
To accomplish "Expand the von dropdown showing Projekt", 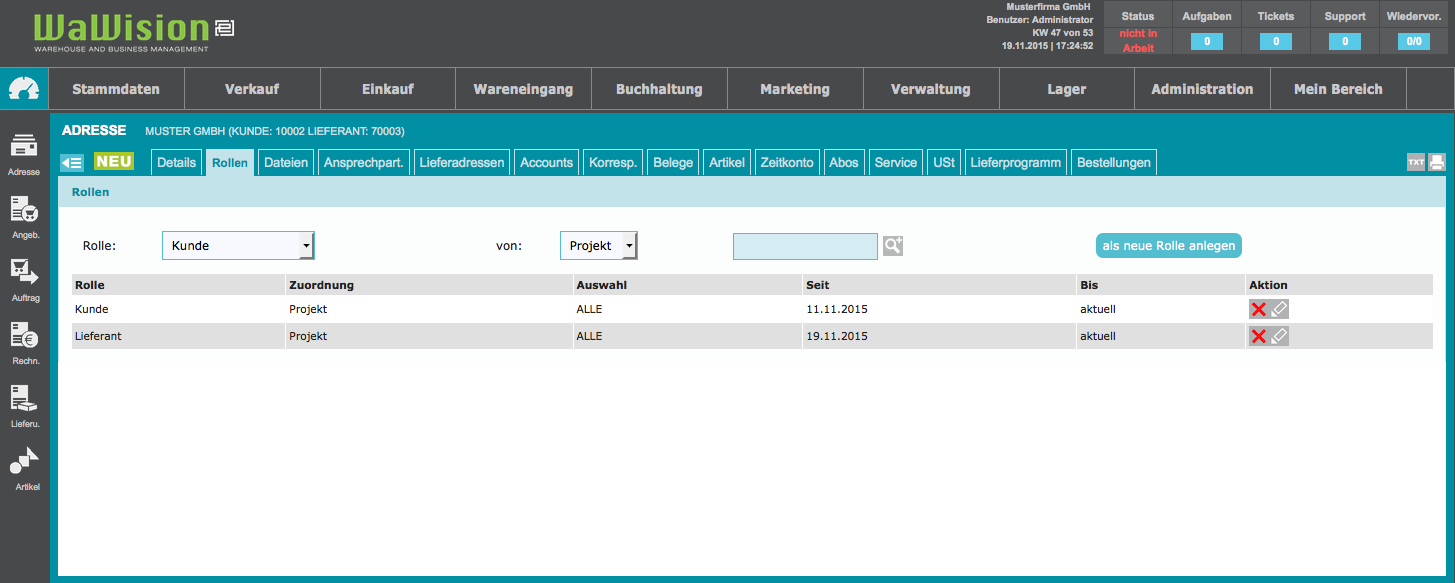I will tap(598, 246).
